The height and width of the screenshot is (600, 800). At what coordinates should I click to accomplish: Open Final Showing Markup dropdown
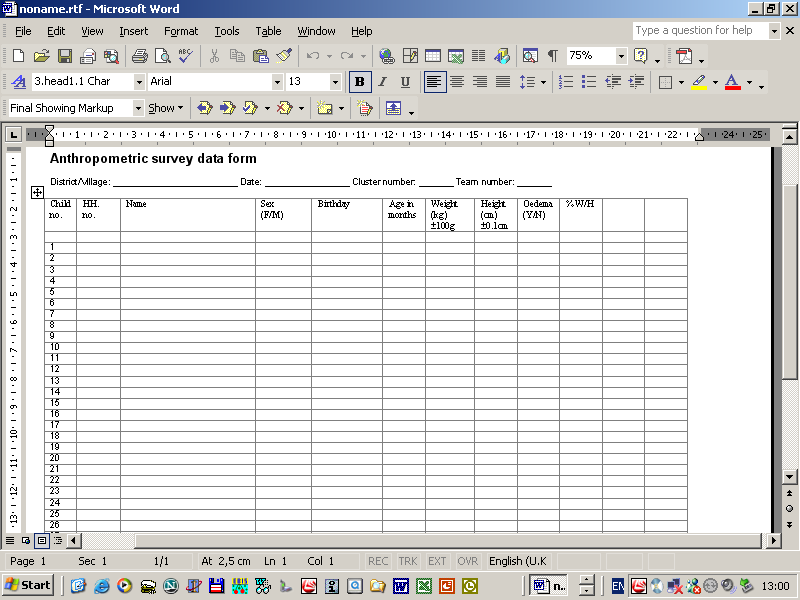(138, 108)
